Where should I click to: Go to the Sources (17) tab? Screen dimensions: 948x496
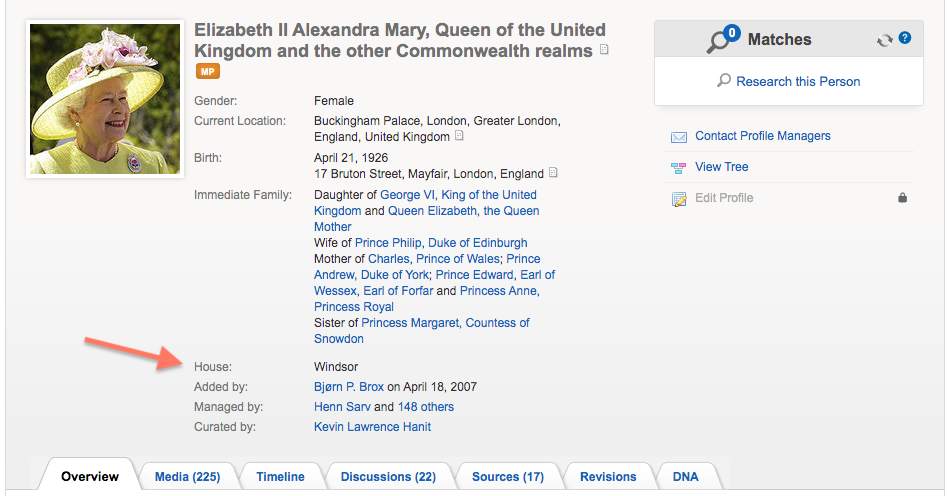(x=507, y=477)
